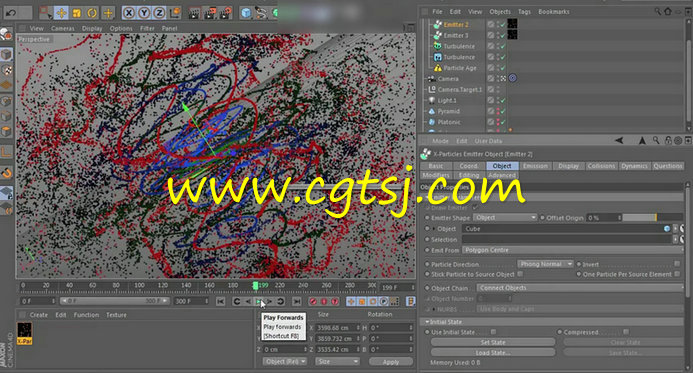Select the Scale tool
Viewport: 693px width, 373px height.
[x=77, y=13]
